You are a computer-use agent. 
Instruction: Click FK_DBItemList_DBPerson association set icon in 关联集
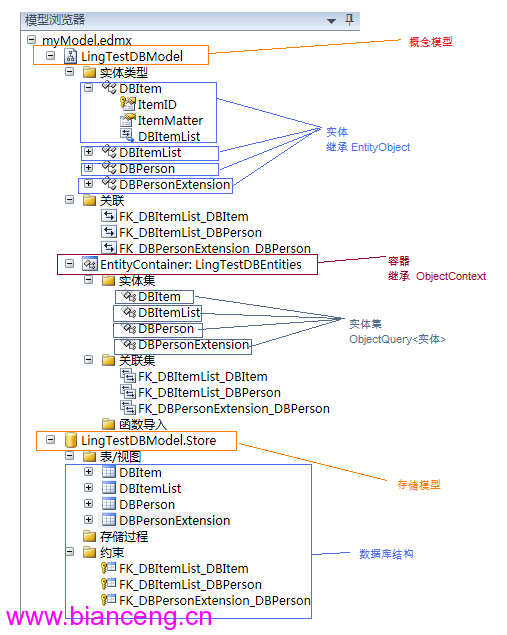128,392
